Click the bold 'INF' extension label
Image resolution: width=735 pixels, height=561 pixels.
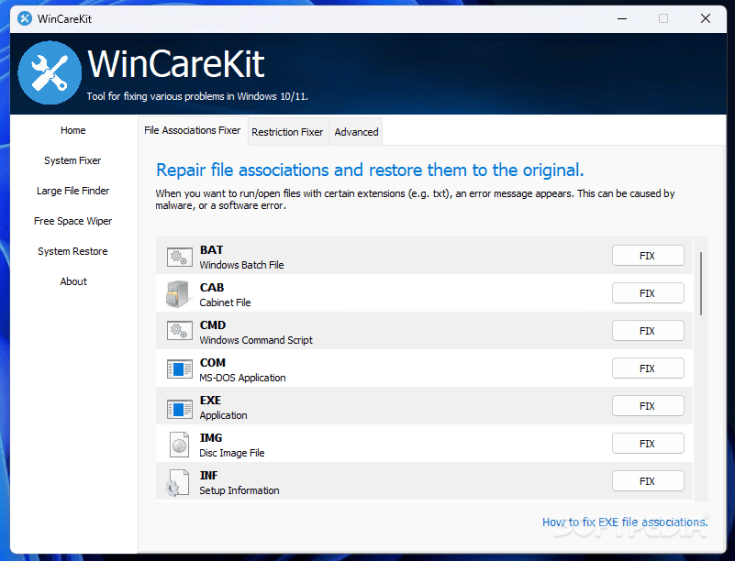pyautogui.click(x=209, y=475)
